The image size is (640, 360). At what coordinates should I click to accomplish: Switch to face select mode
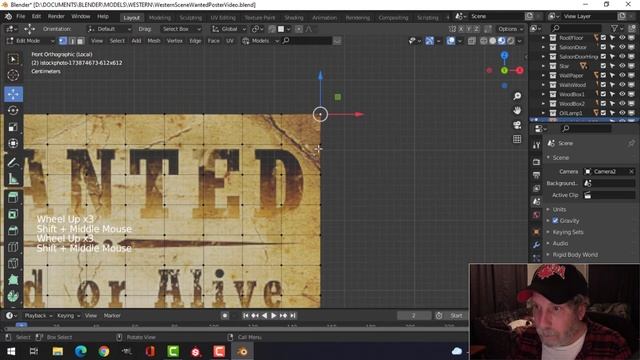pyautogui.click(x=80, y=41)
